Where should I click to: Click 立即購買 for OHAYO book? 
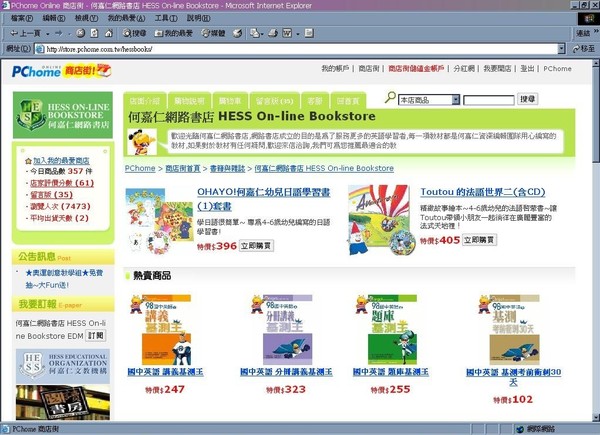pyautogui.click(x=256, y=246)
